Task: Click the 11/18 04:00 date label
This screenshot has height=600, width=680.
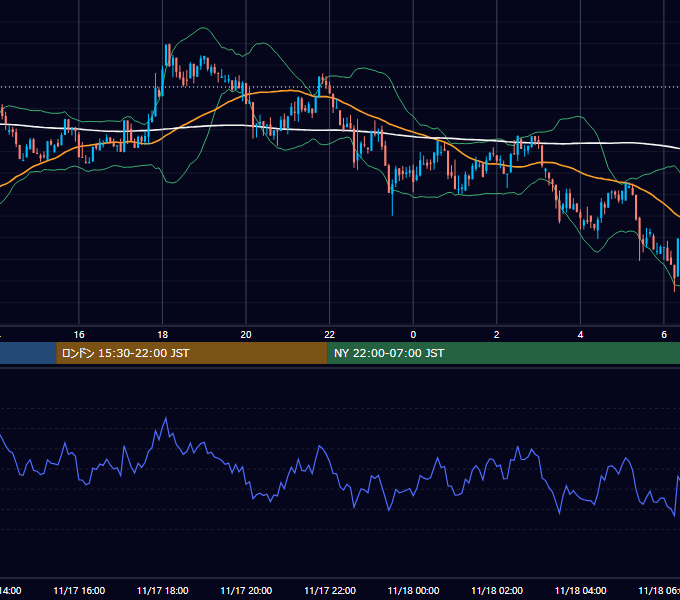Action: tap(580, 590)
